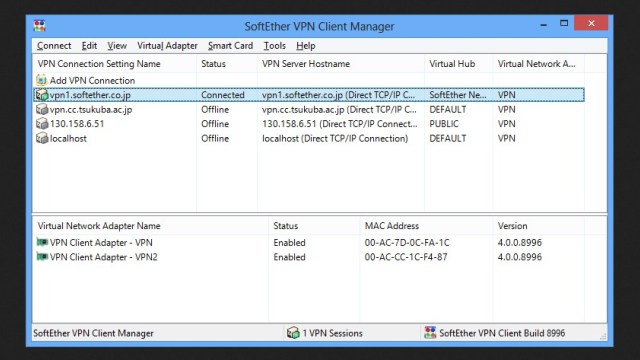The height and width of the screenshot is (360, 640).
Task: Click hostname 130.158.6.51 (Direct TCP/IP Connect...
Action: tap(340, 124)
